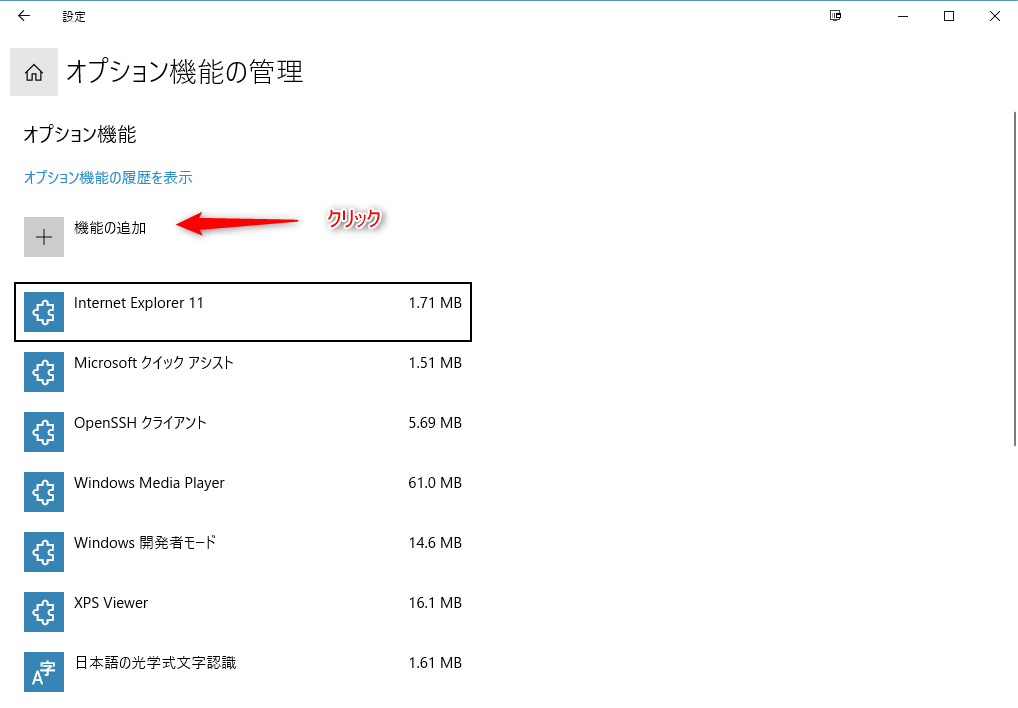Click the 5.69 MB size value
Viewport: 1018px width, 708px height.
tap(435, 423)
